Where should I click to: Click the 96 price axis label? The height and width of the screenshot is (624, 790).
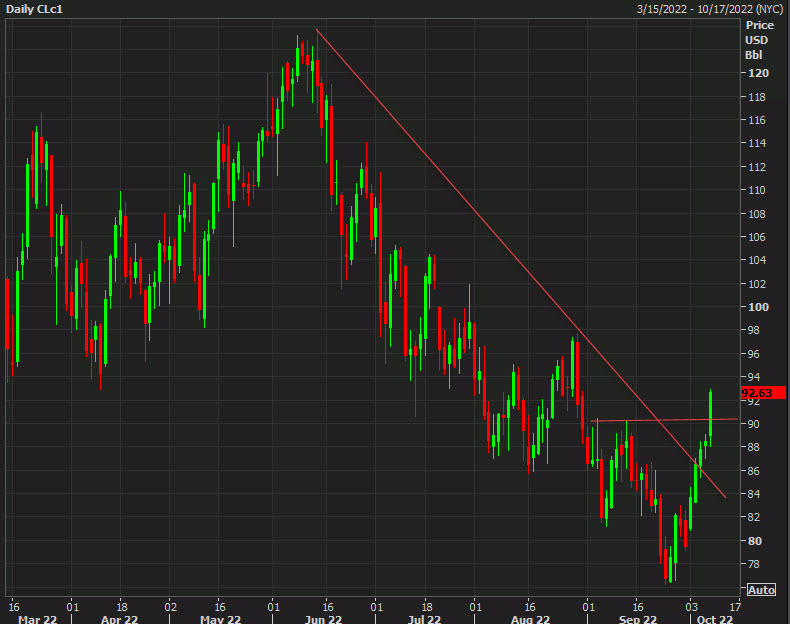[753, 354]
